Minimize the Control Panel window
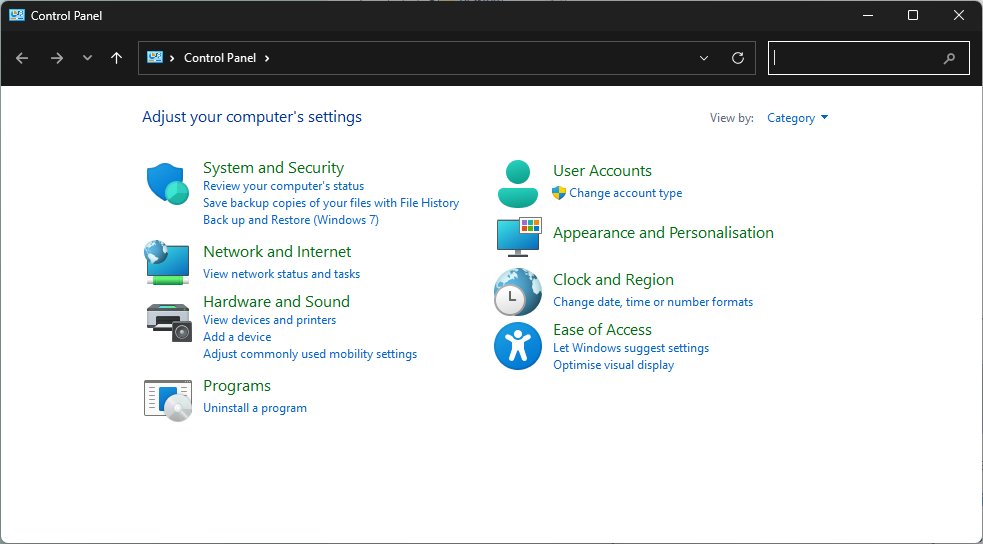 point(868,15)
